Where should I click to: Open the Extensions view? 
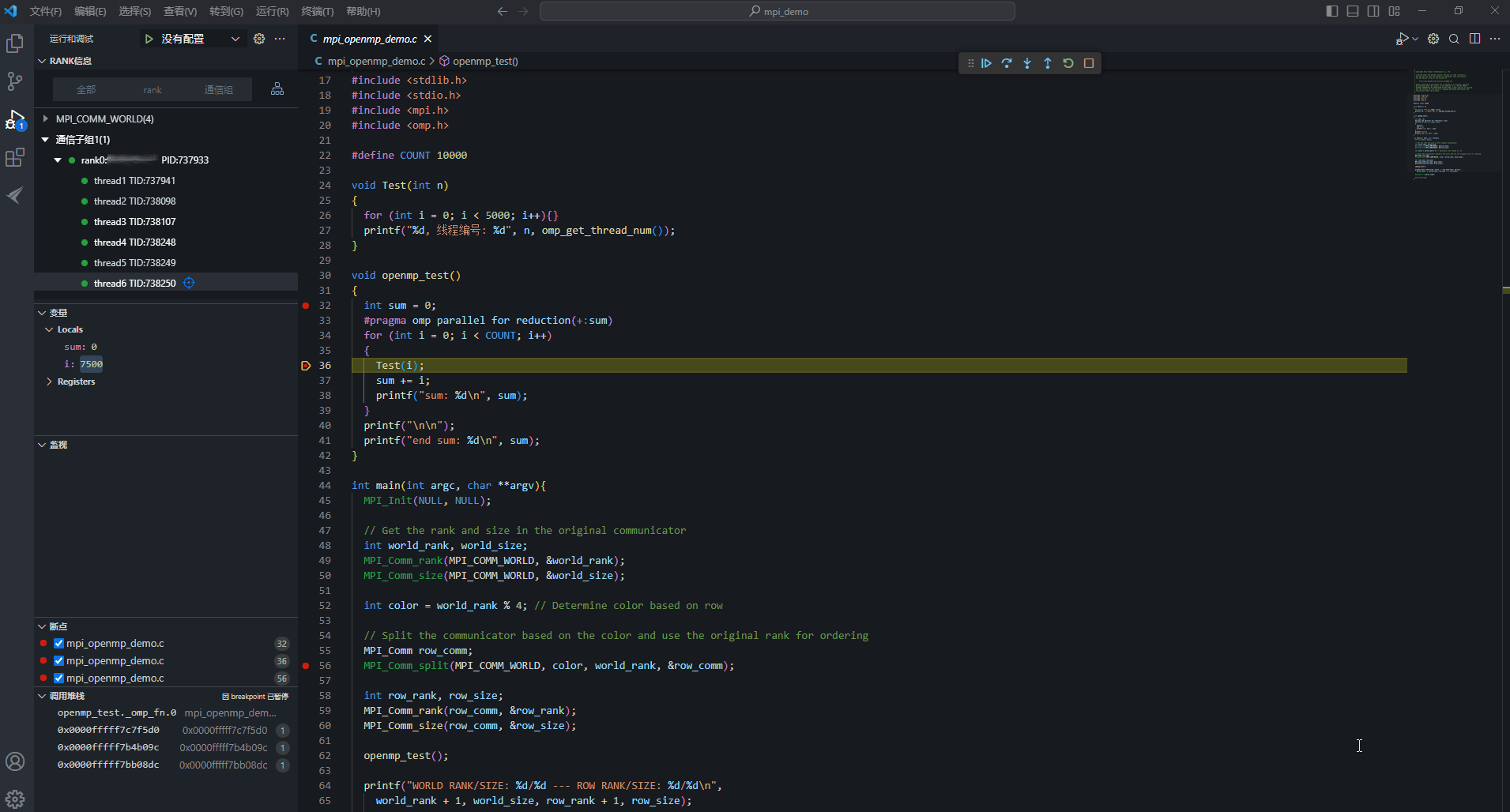[x=15, y=157]
